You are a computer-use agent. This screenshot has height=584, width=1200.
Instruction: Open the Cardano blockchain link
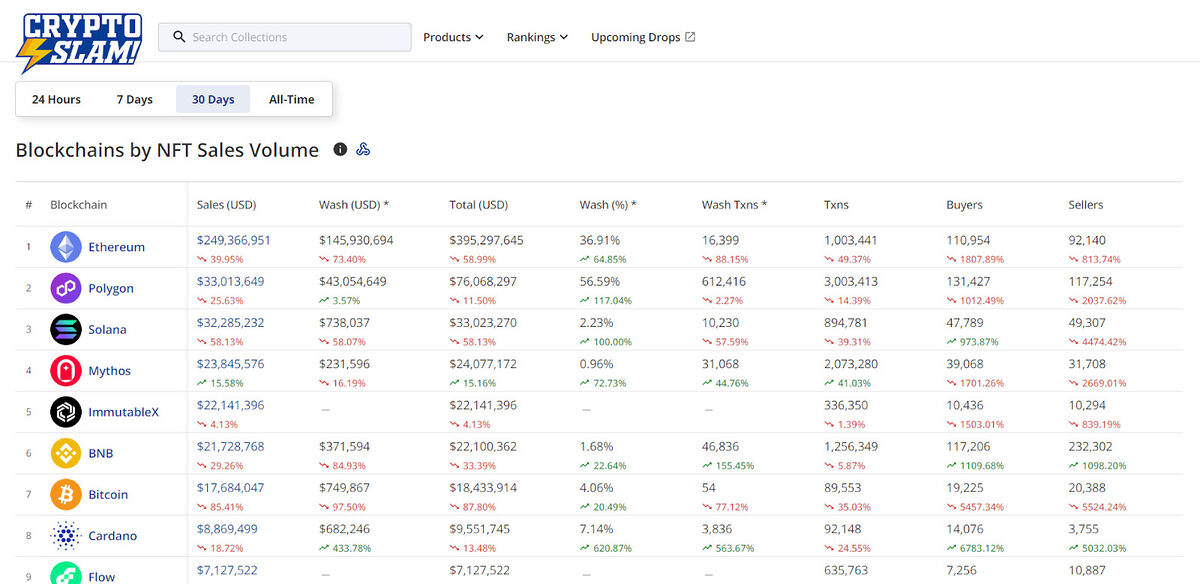coord(112,536)
